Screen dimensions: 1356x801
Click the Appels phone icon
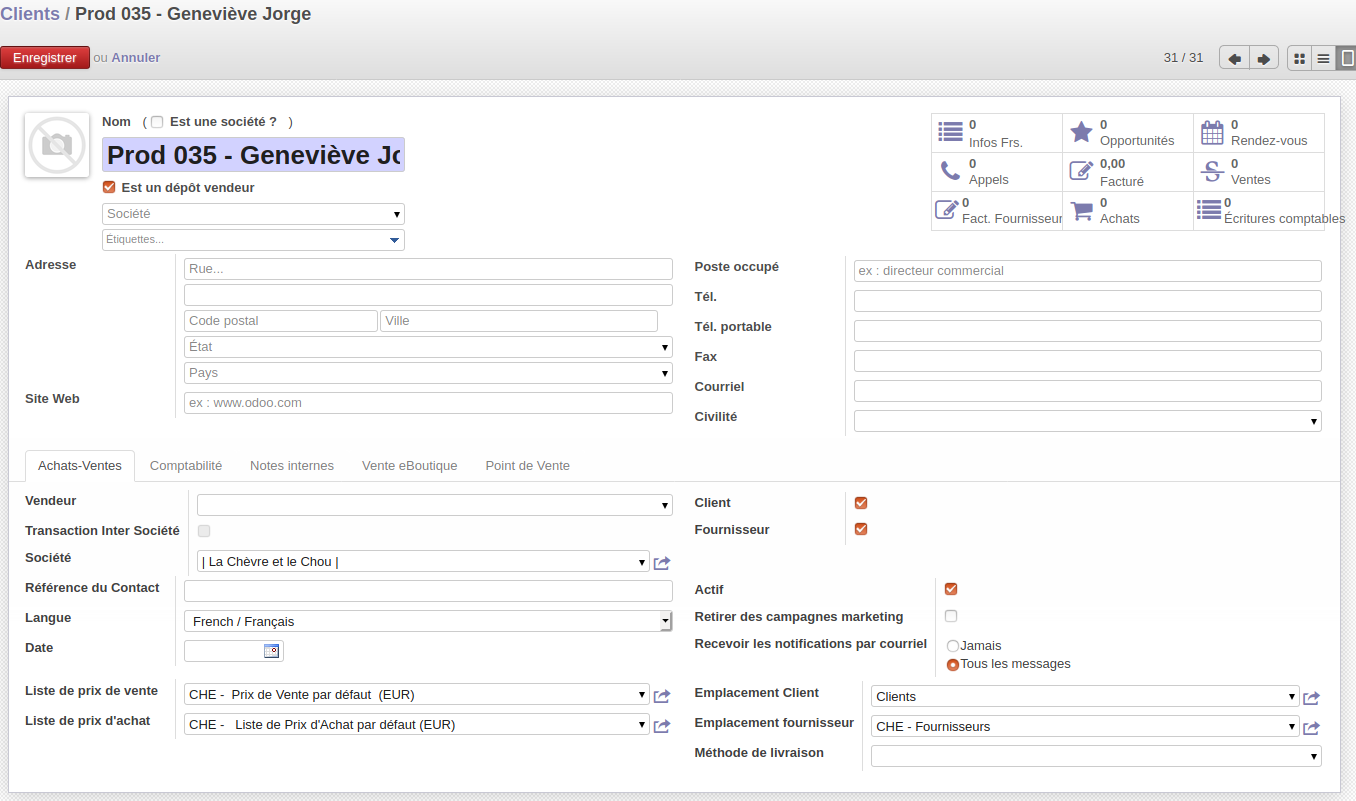(950, 171)
